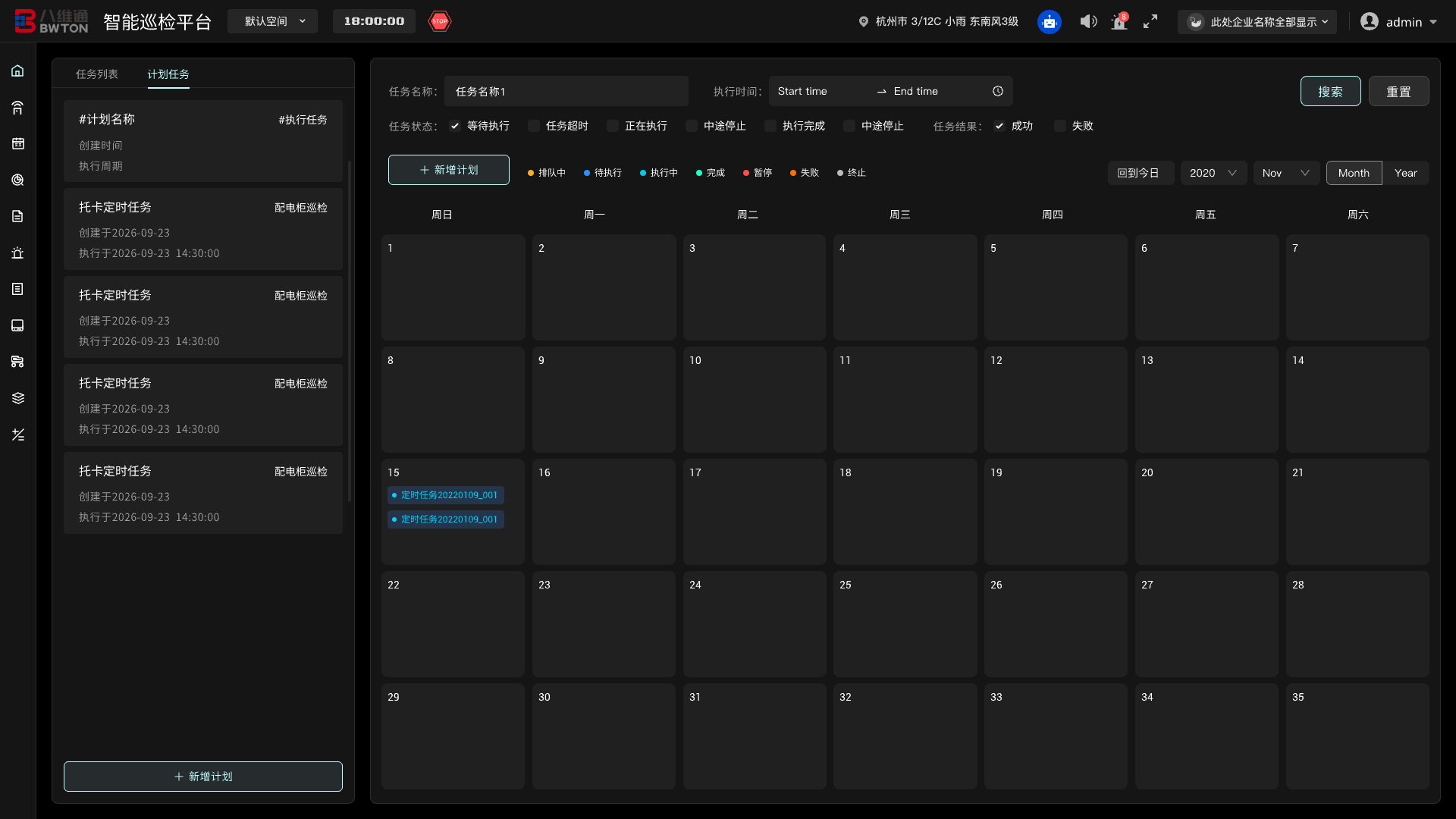Screen dimensions: 1456x819
Task: Enable the 任务超时 checkbox
Action: click(x=534, y=126)
